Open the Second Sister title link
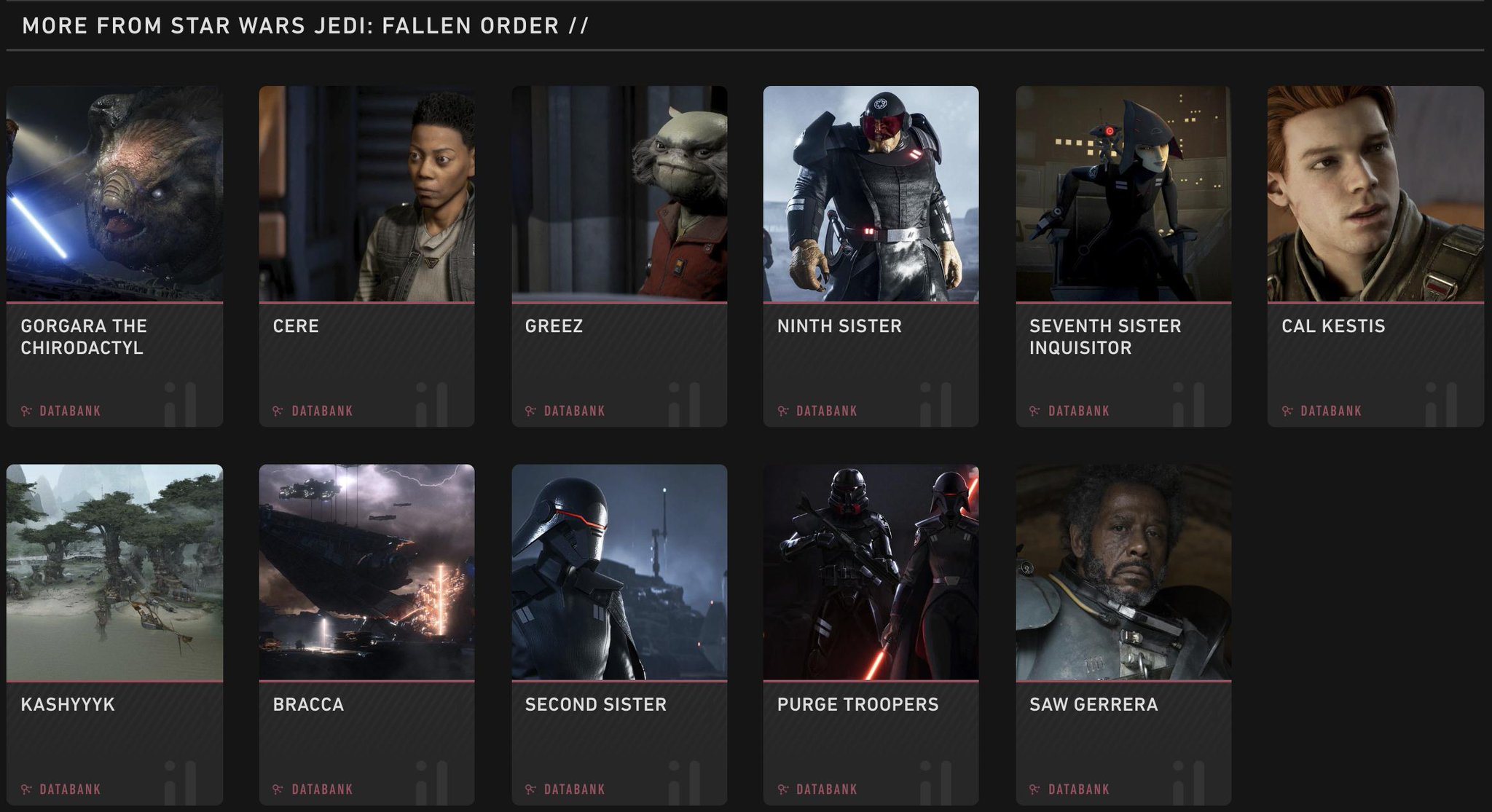This screenshot has height=812, width=1492. tap(596, 704)
